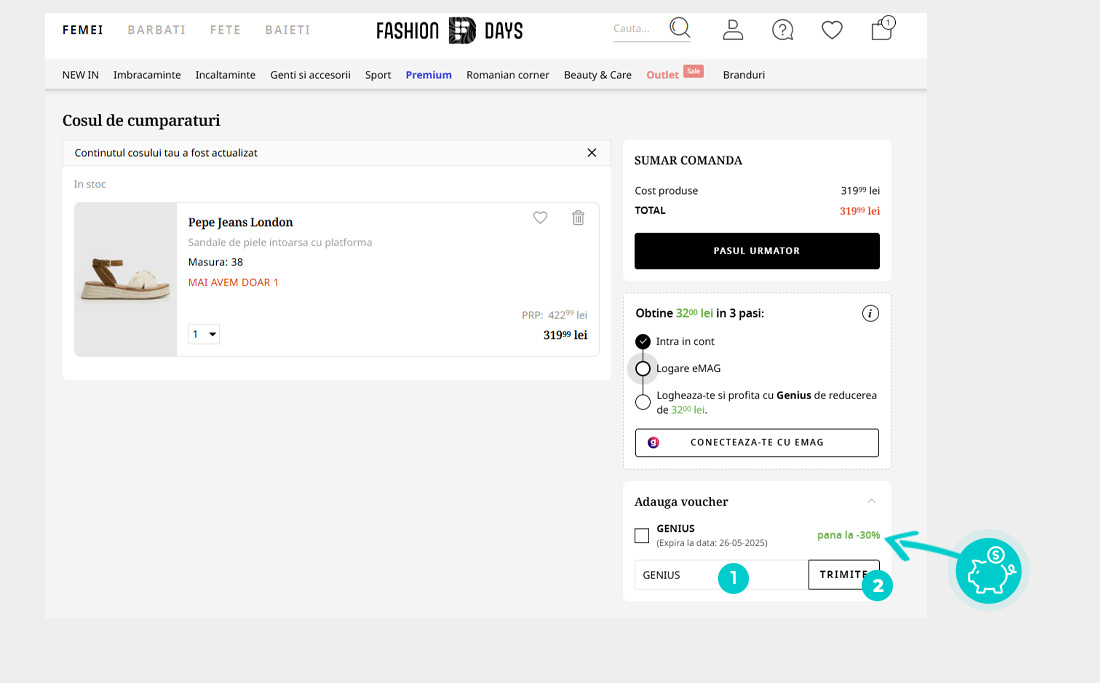
Task: Click the search magnifier icon
Action: pyautogui.click(x=680, y=28)
